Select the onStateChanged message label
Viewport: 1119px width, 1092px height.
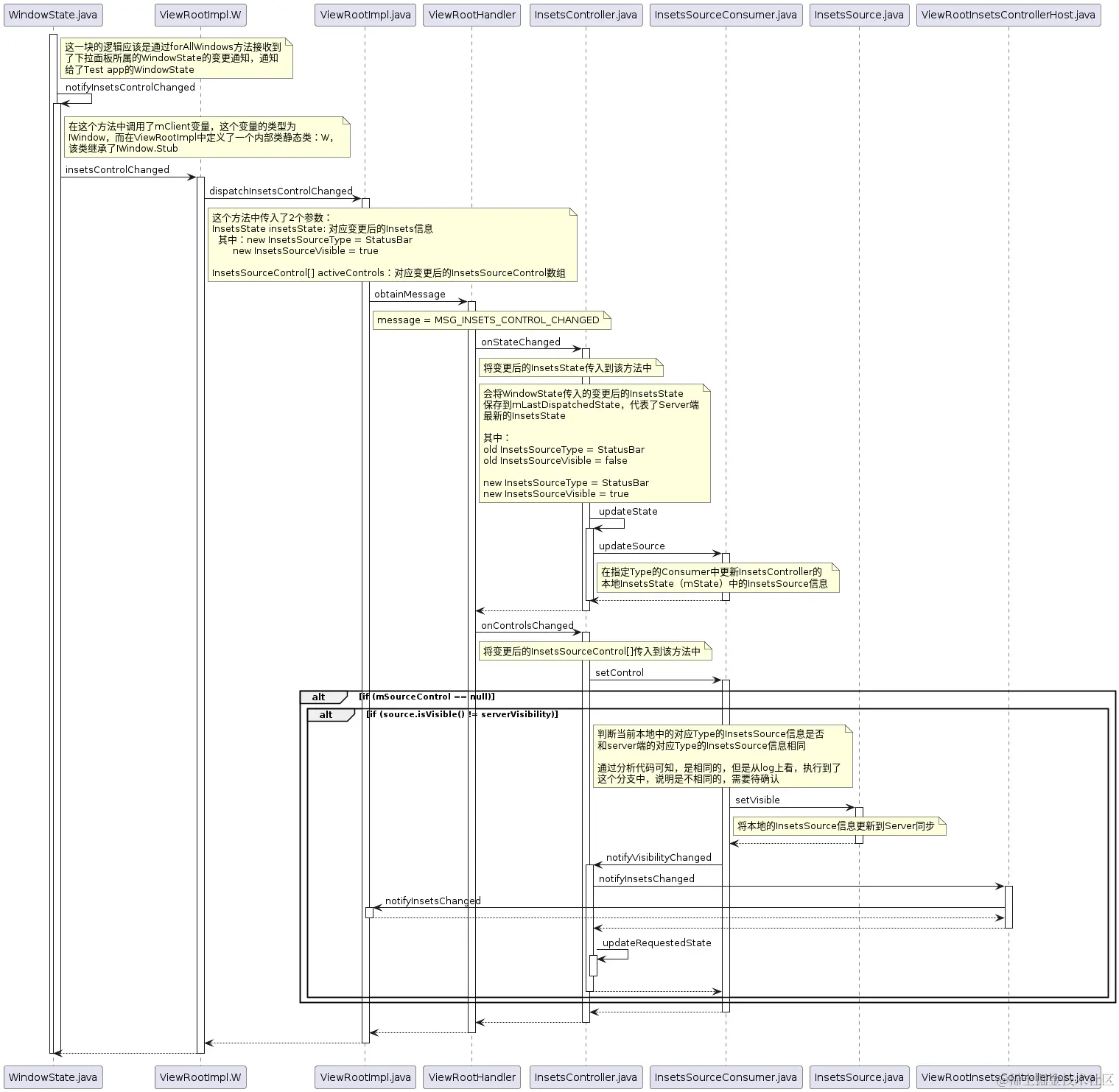click(521, 342)
